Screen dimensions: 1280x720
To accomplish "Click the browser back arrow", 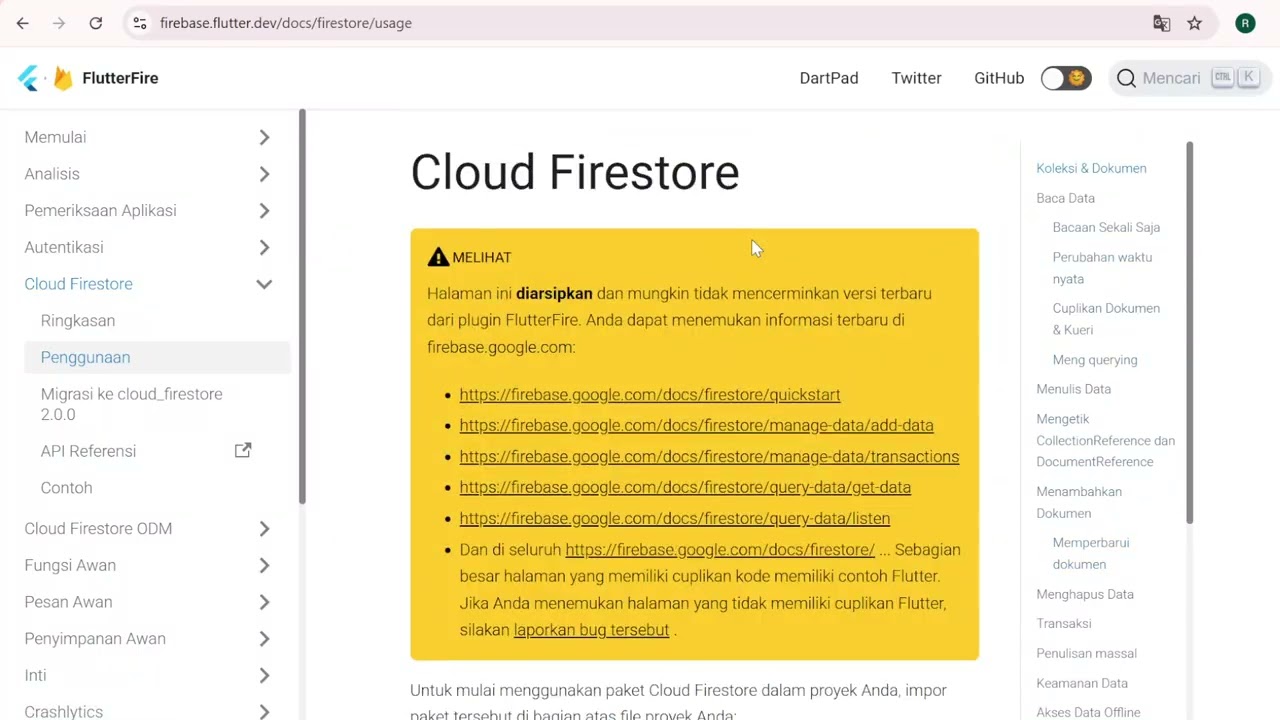I will tap(23, 23).
